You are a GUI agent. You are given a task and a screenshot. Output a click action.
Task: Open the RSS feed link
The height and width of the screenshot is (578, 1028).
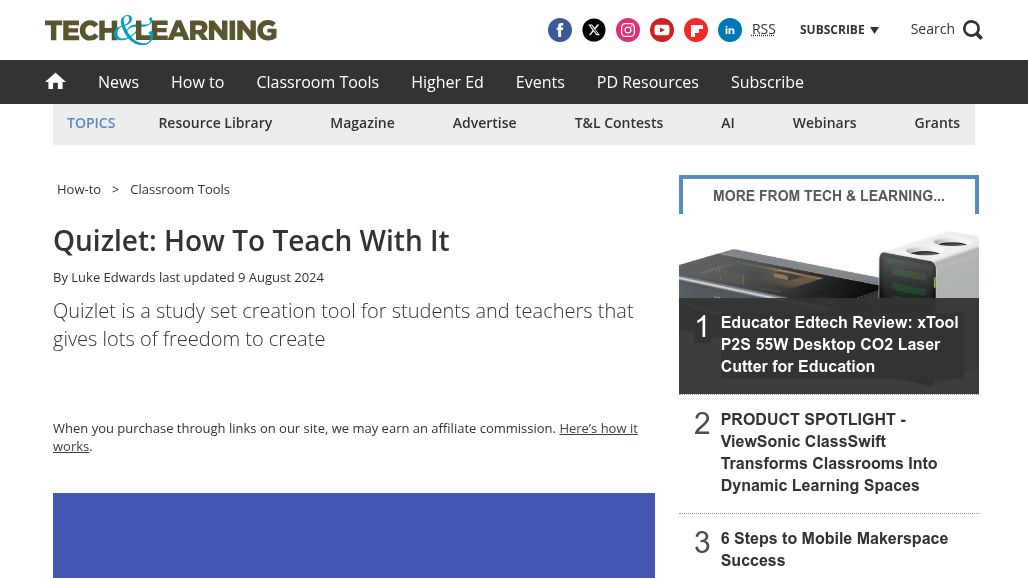click(x=763, y=29)
